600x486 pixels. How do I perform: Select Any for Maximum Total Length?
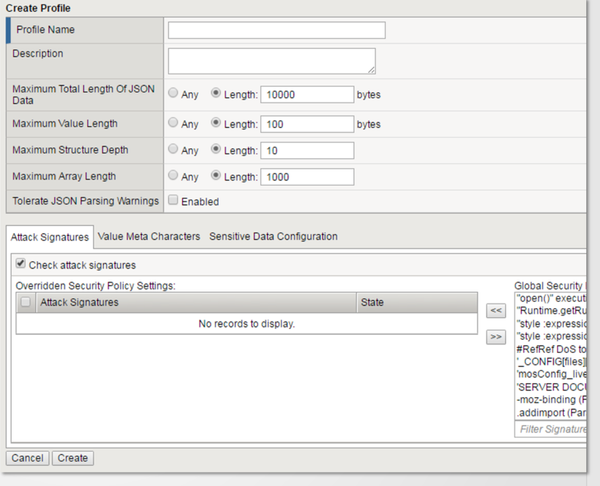174,95
